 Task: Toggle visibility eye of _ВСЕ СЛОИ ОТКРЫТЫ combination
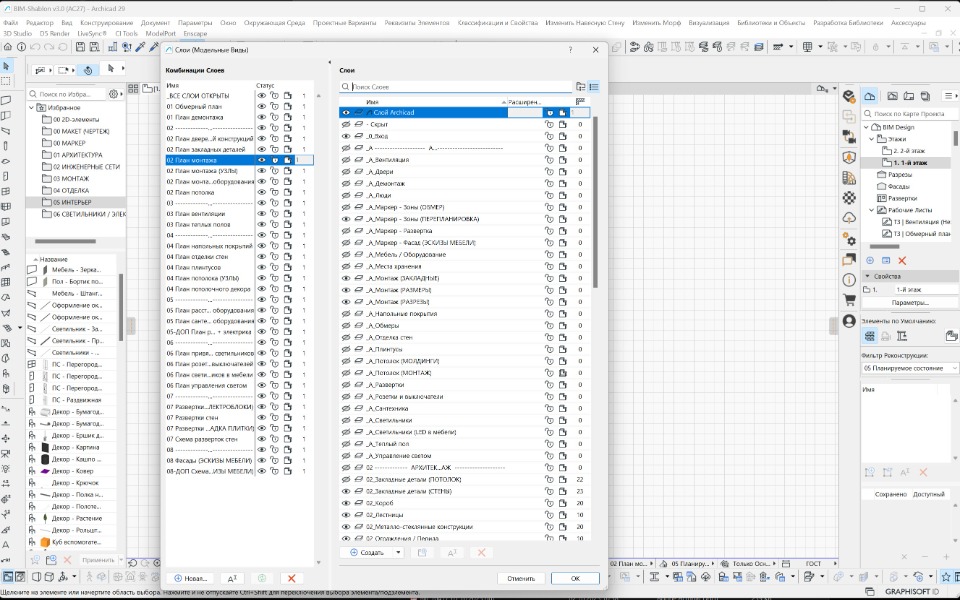tap(261, 96)
